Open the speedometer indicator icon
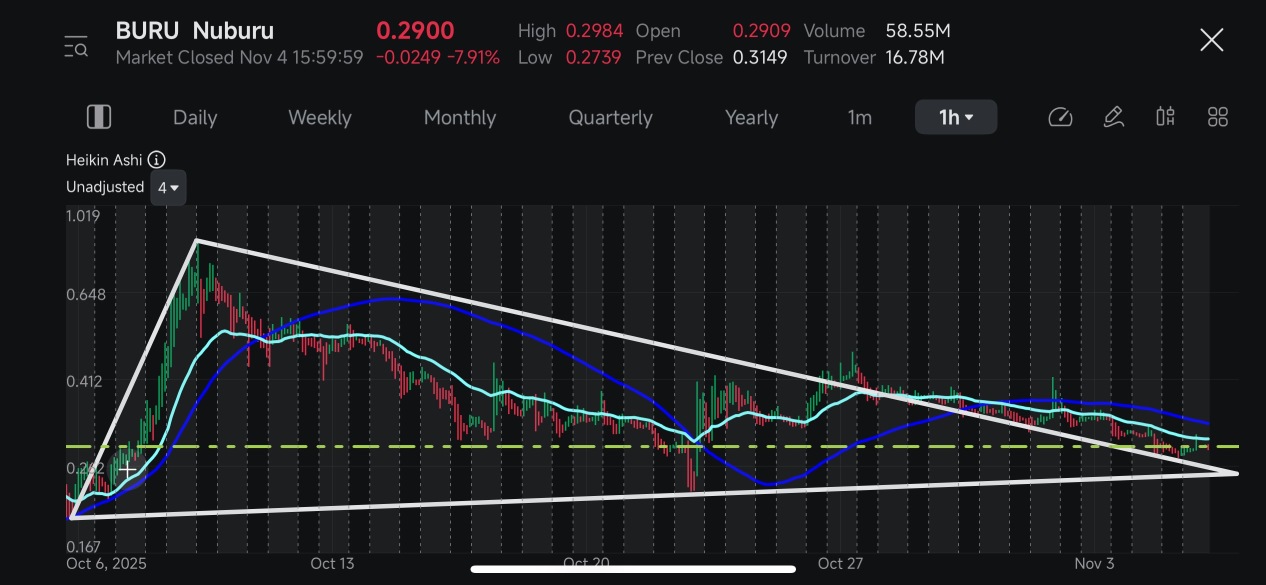Screen dimensions: 1266x585 pos(1060,117)
